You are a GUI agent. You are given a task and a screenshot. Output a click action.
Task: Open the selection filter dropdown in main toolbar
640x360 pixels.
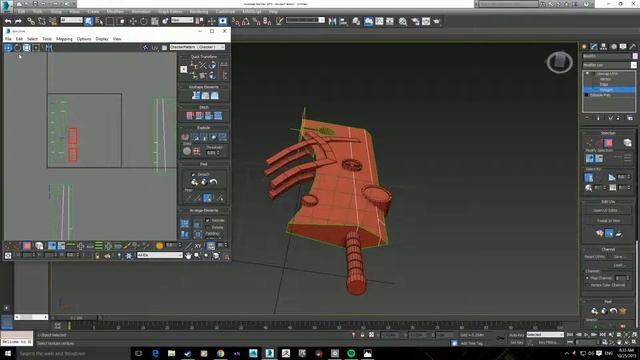tap(71, 20)
